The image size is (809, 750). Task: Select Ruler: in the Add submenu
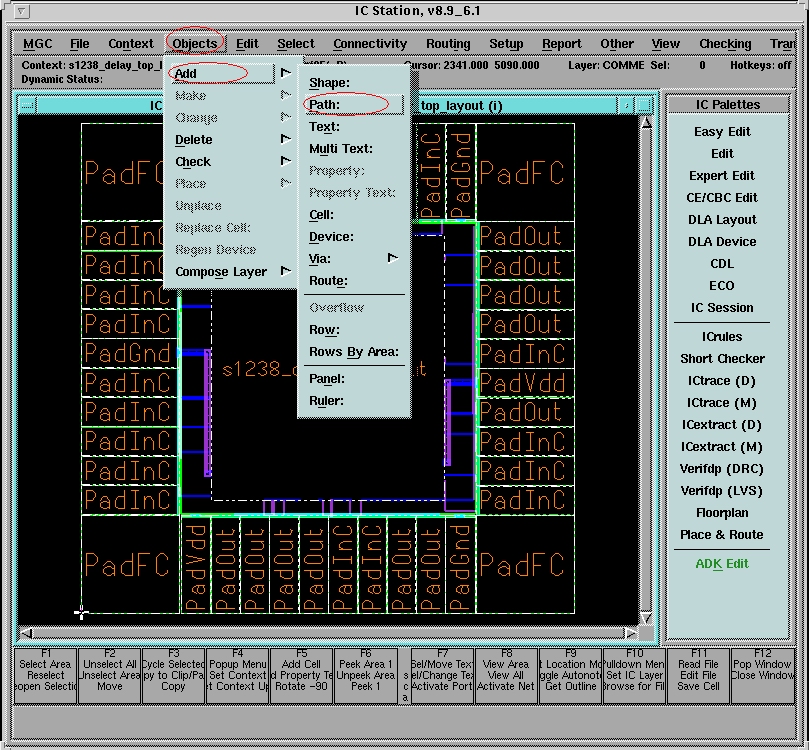(326, 401)
